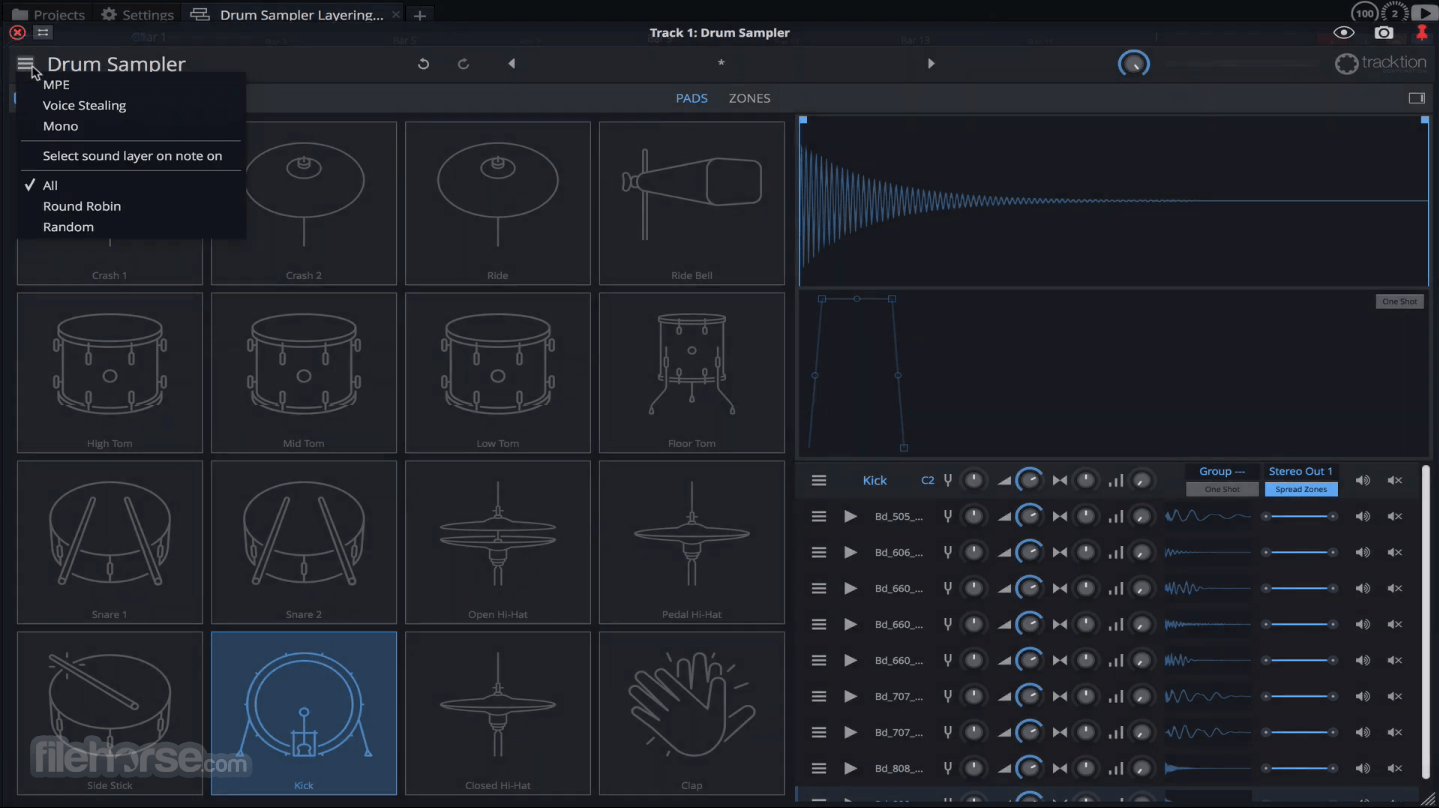Image resolution: width=1439 pixels, height=808 pixels.
Task: Click the sample list vertical scrollbar
Action: coord(1426,623)
